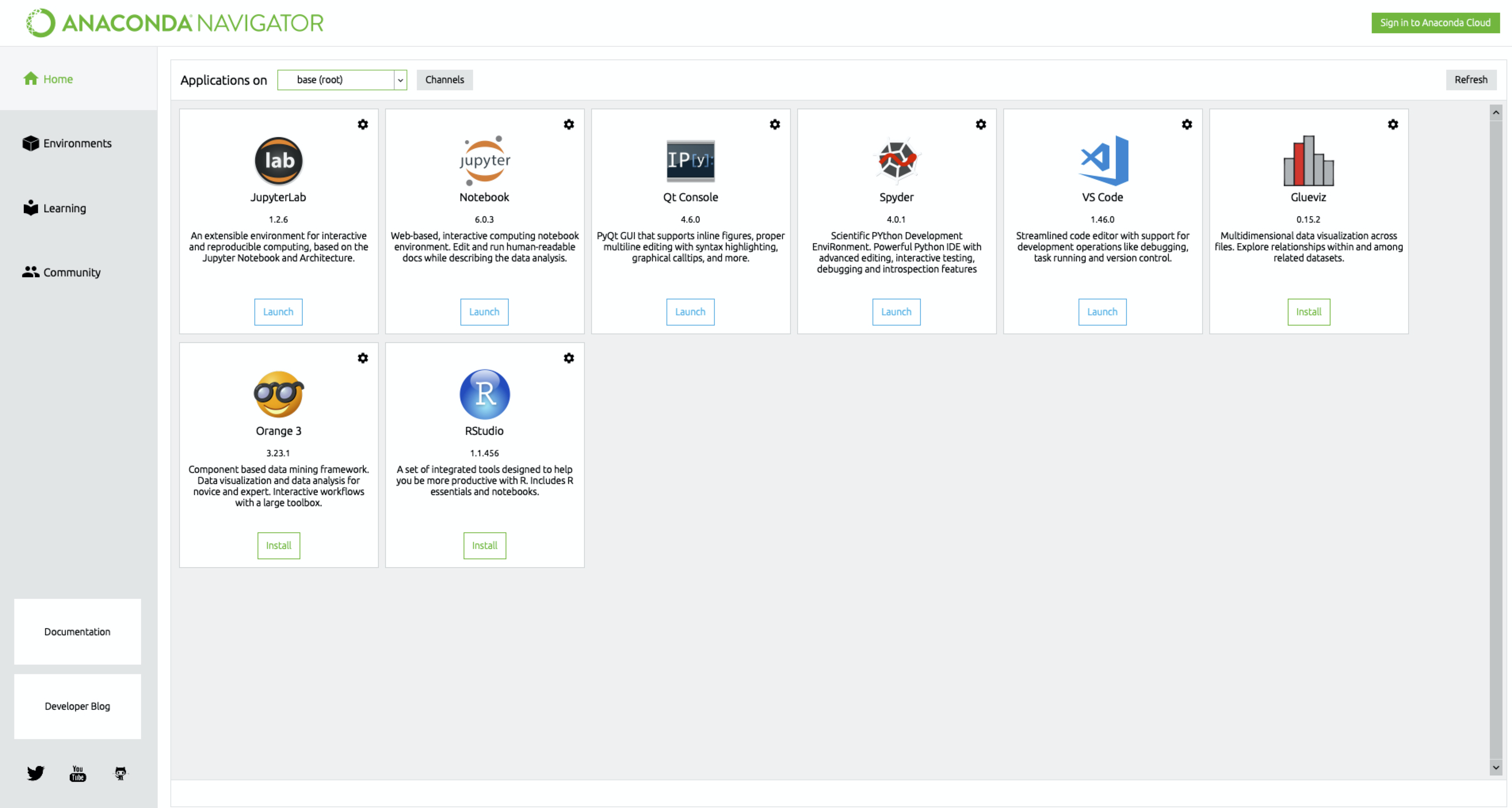Open JupyterLab gear settings menu
Image resolution: width=1512 pixels, height=808 pixels.
[363, 124]
